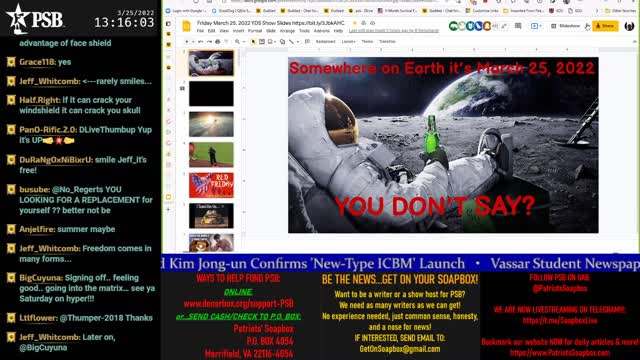Viewport: 640px width, 360px height.
Task: Select the RED FRIDAY slide thumbnail
Action: pyautogui.click(x=211, y=185)
